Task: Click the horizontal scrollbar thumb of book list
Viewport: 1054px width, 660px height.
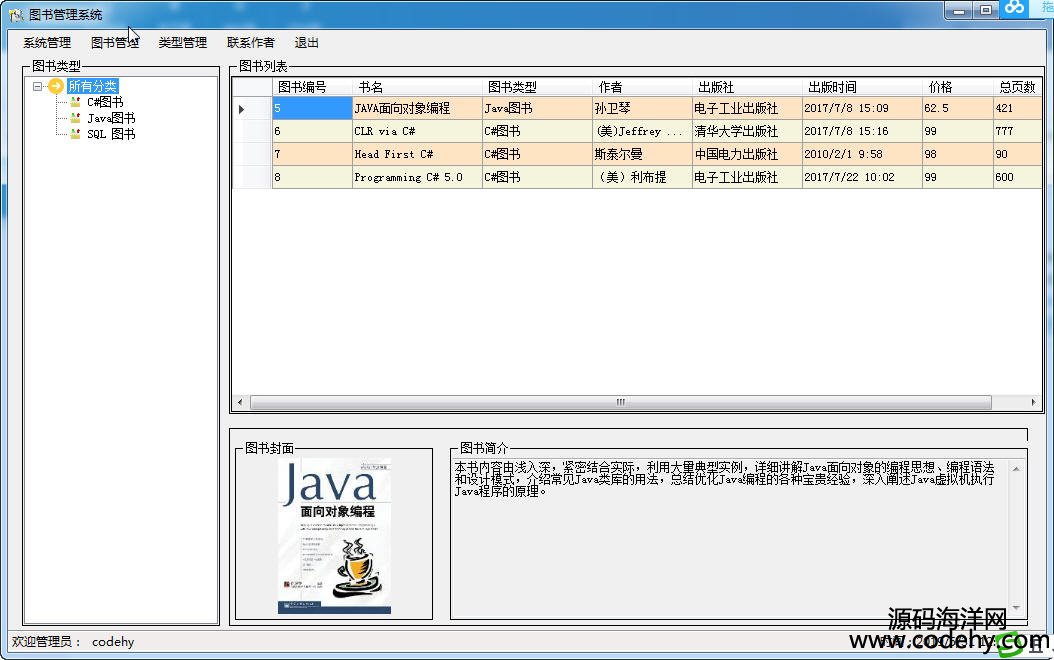Action: 620,402
